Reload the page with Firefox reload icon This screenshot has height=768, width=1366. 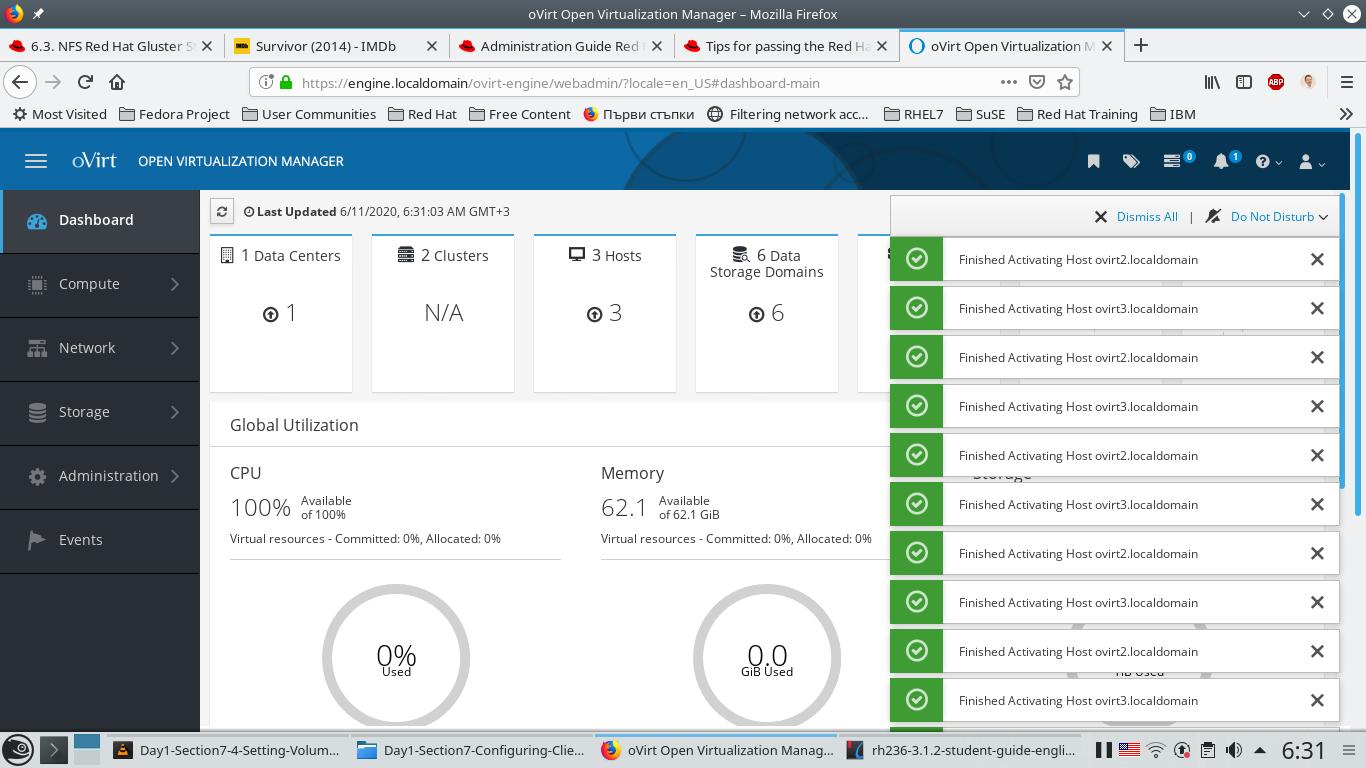tap(85, 82)
